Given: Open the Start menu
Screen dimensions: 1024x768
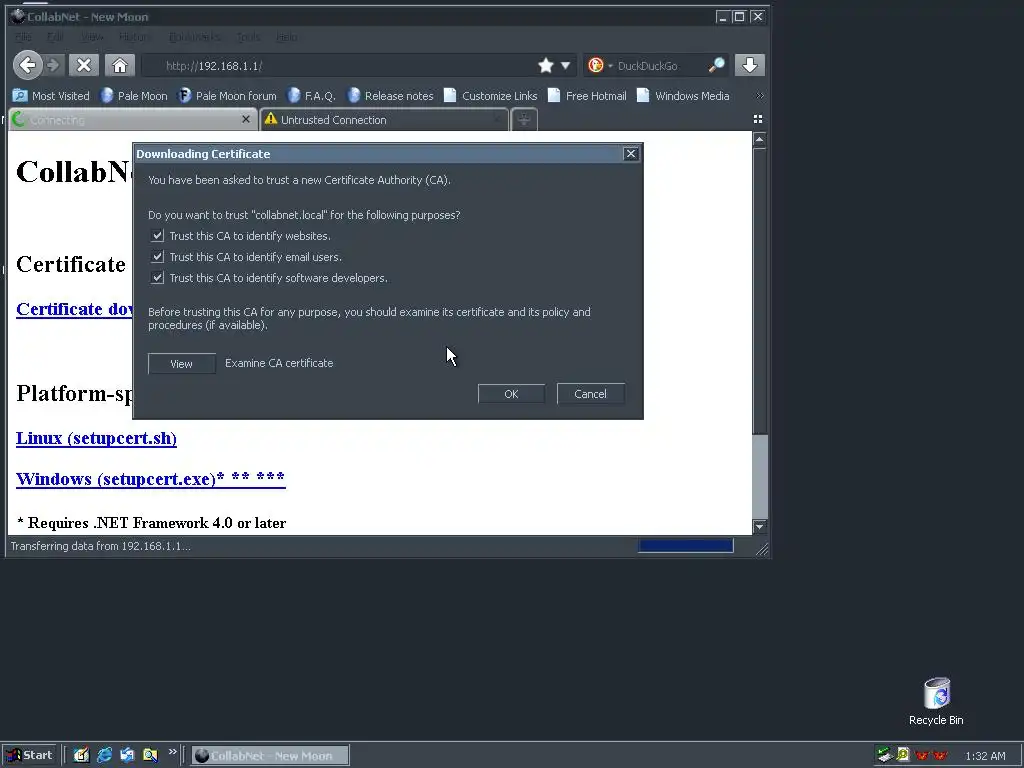Looking at the screenshot, I should pos(30,755).
